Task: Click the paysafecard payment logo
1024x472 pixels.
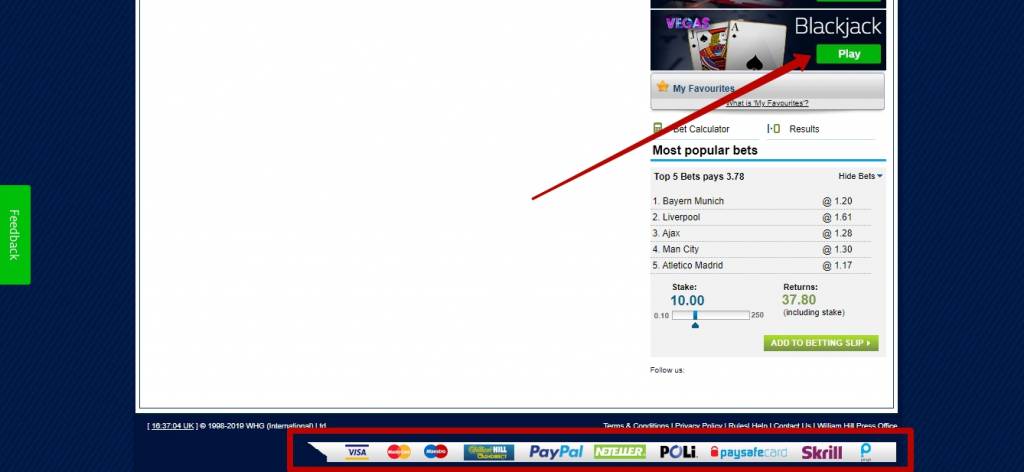Action: click(748, 452)
